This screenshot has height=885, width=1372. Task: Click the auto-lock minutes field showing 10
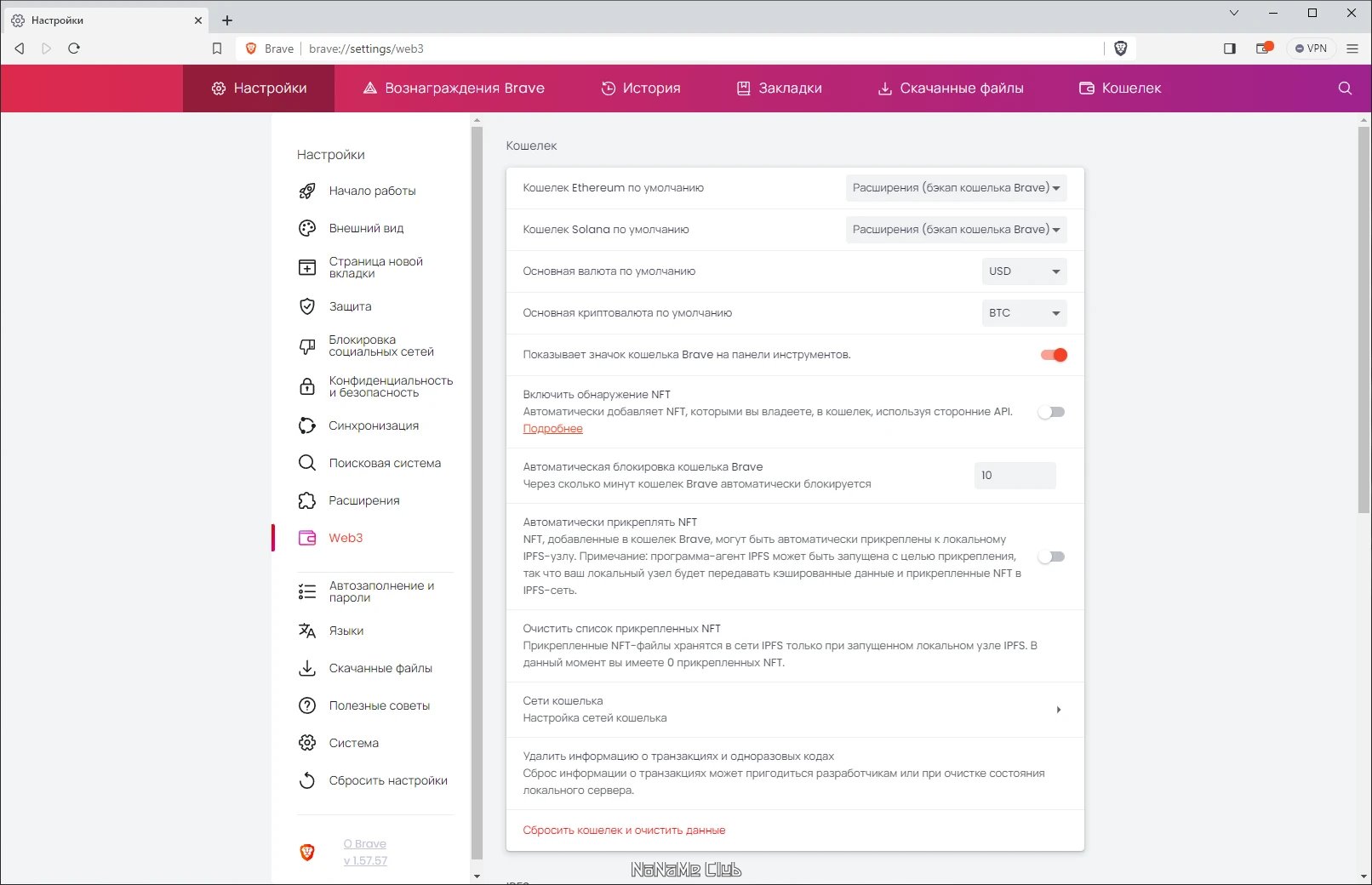pyautogui.click(x=1015, y=476)
